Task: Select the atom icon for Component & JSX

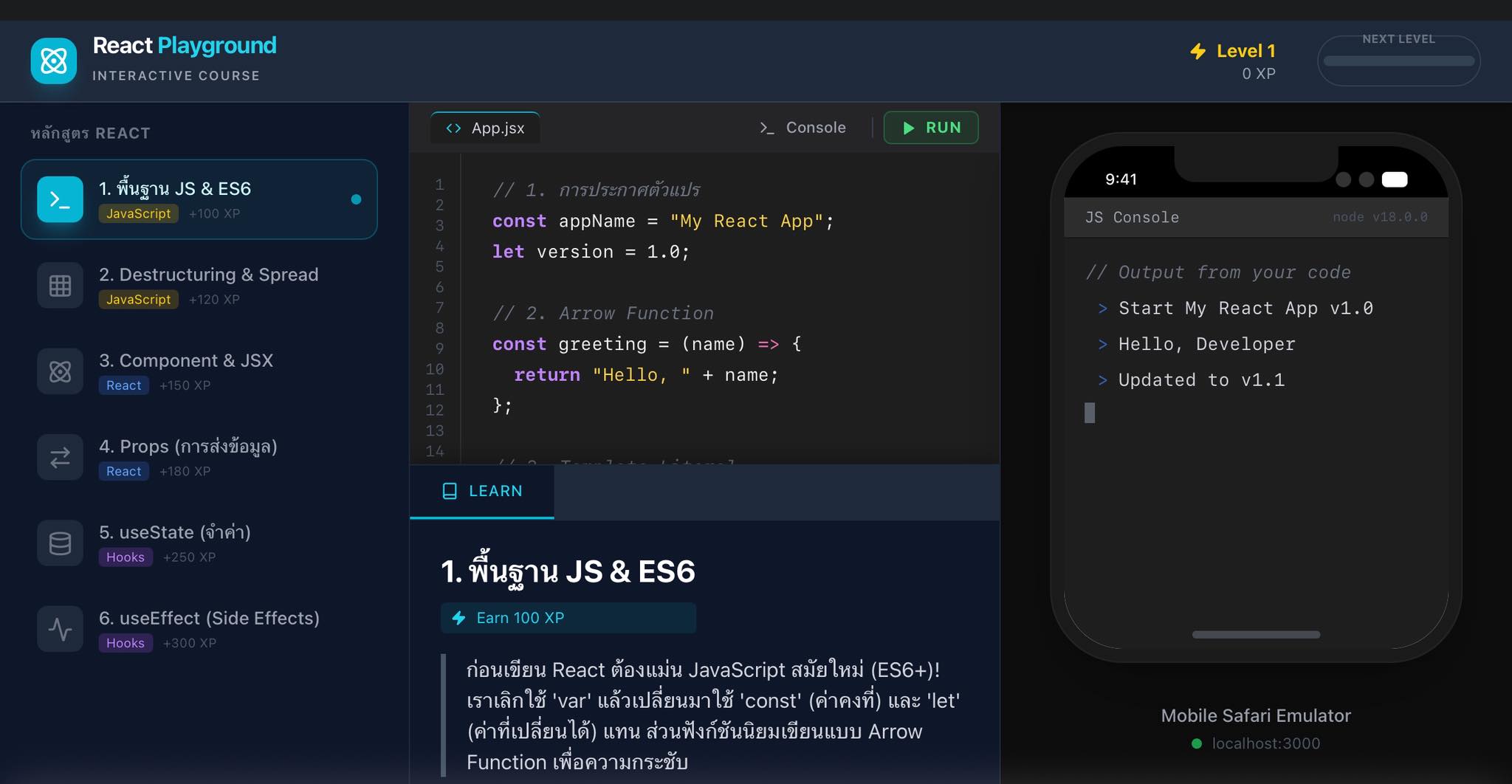Action: [60, 371]
